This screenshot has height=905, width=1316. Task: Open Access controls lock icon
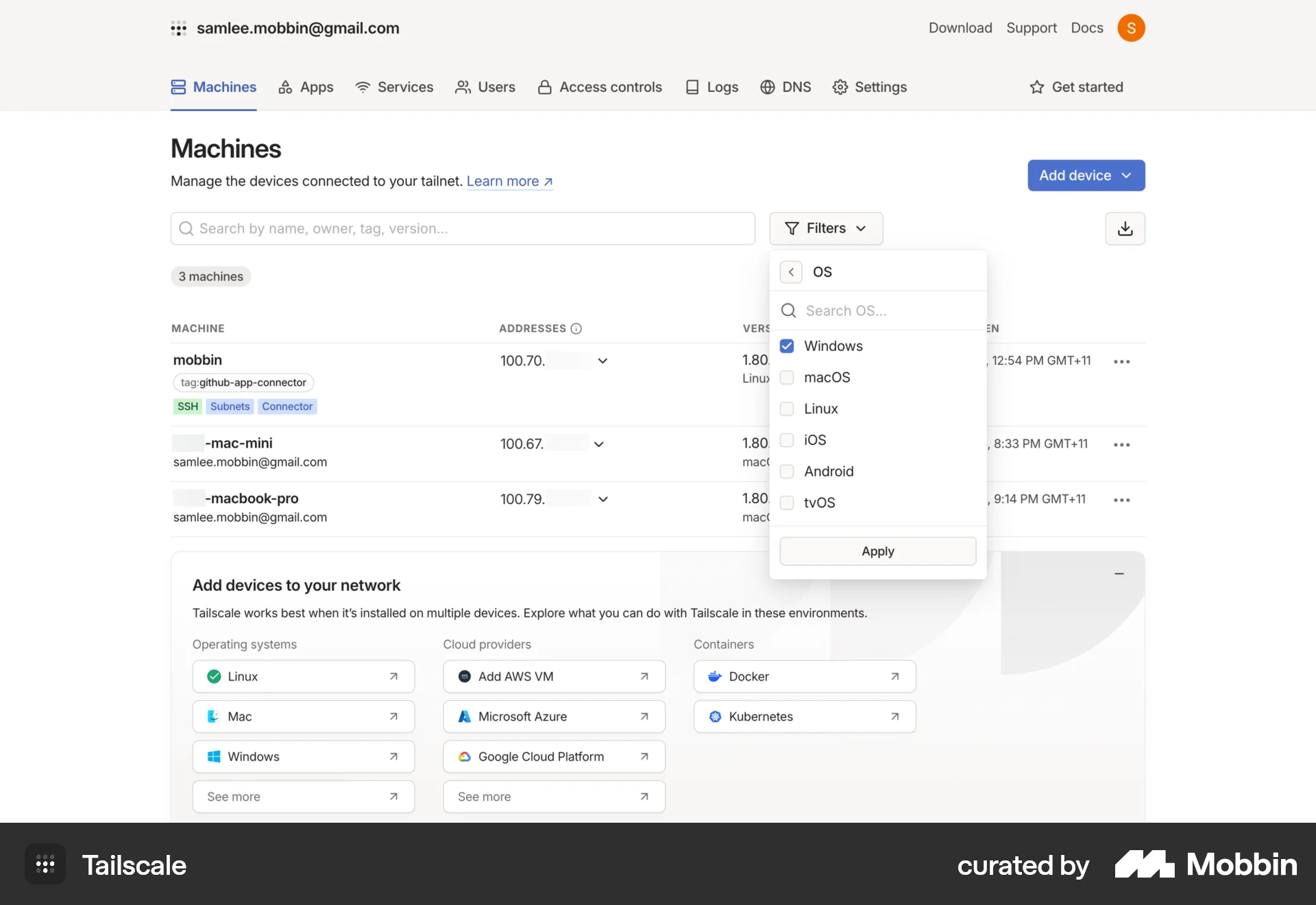[544, 87]
